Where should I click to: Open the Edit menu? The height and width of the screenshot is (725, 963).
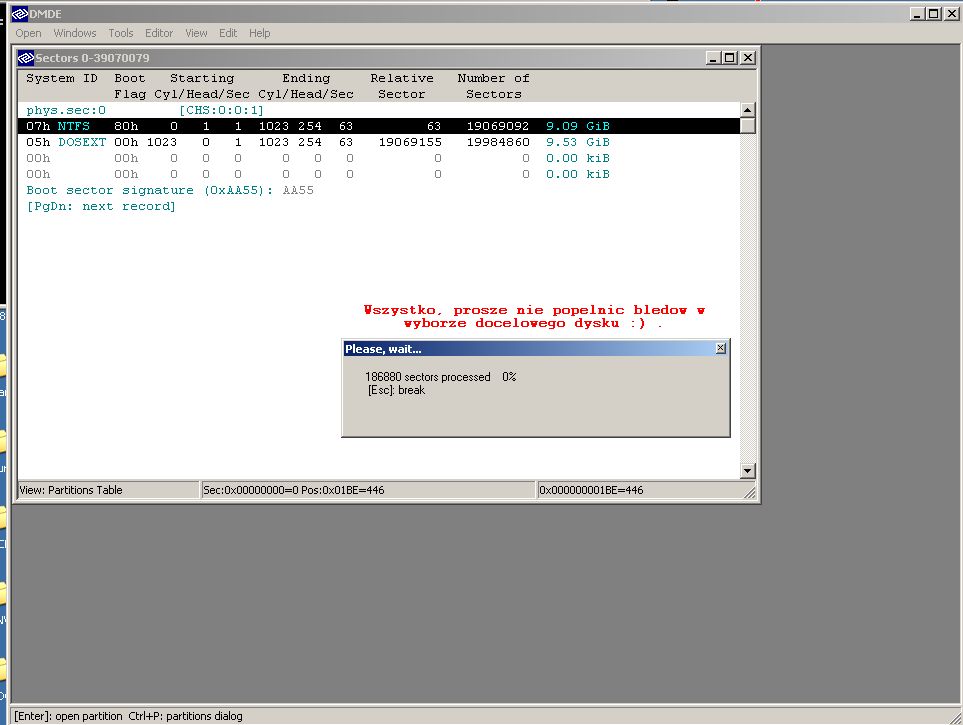pos(228,33)
